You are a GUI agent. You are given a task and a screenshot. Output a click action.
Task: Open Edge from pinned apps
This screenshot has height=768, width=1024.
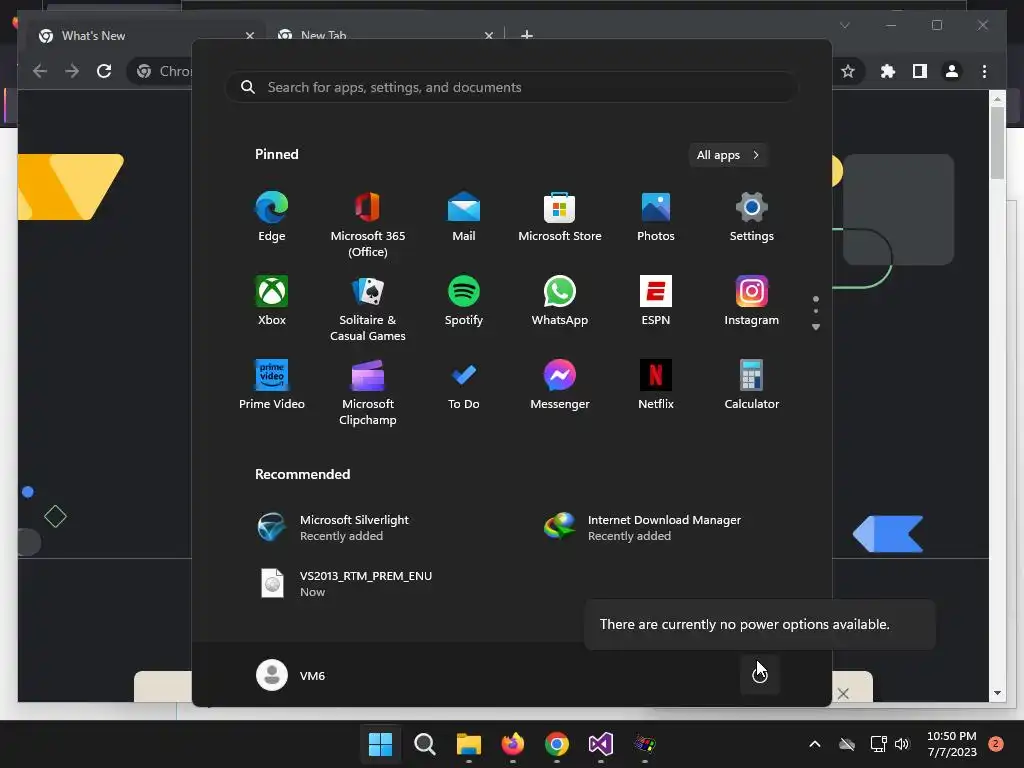(x=272, y=217)
